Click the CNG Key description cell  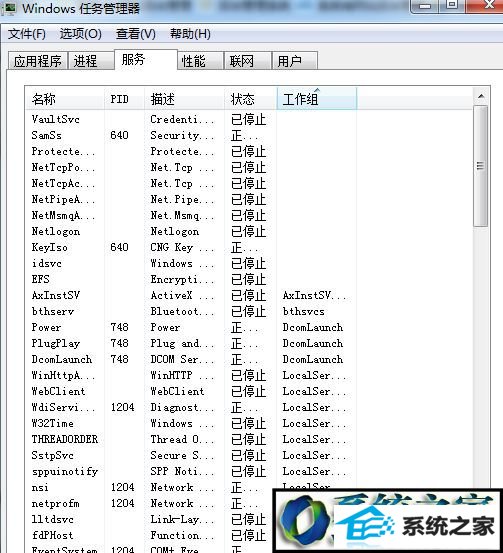tap(182, 248)
